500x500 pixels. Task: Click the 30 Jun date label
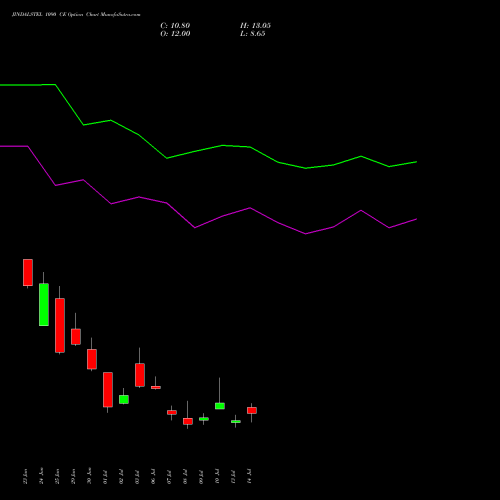coord(89,476)
